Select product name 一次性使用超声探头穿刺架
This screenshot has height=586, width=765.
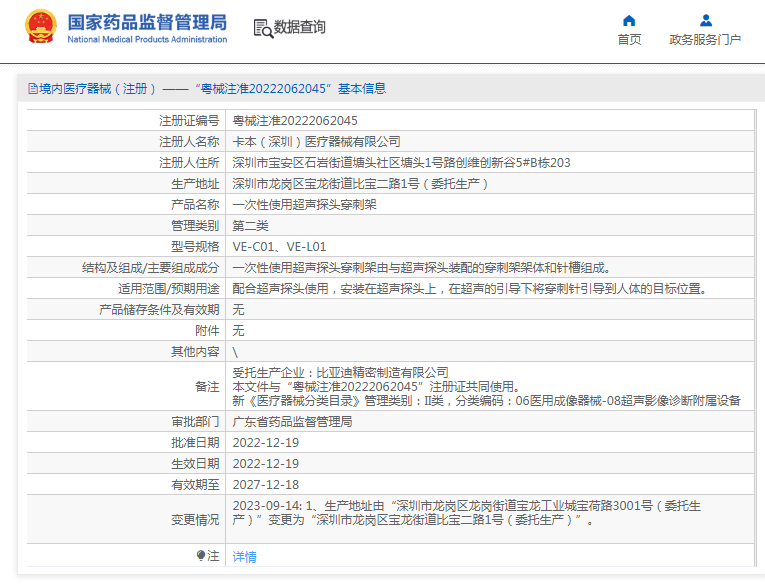coord(304,204)
